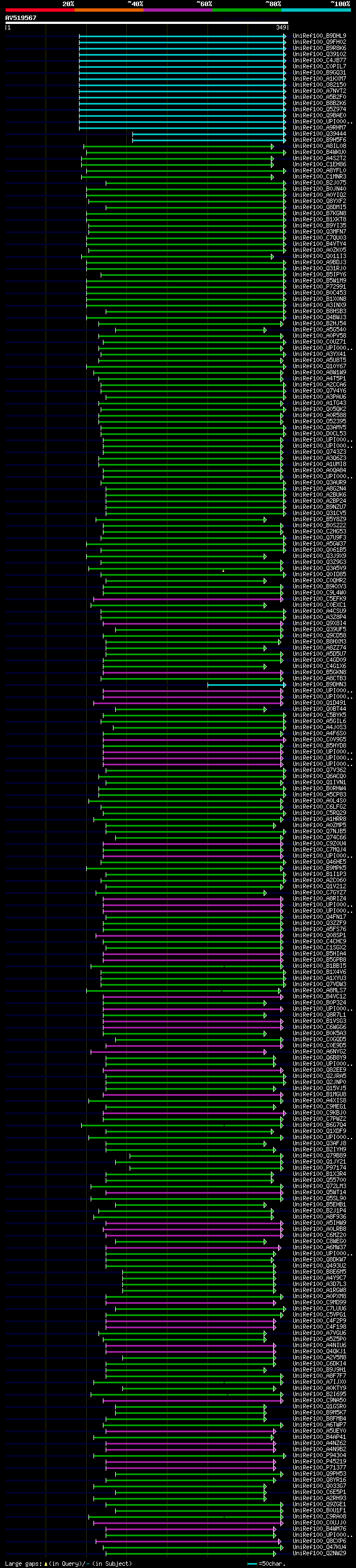Select hit label UniRef100_A1KXM7
Viewport: 356px width, 1568px height.
[x=319, y=78]
